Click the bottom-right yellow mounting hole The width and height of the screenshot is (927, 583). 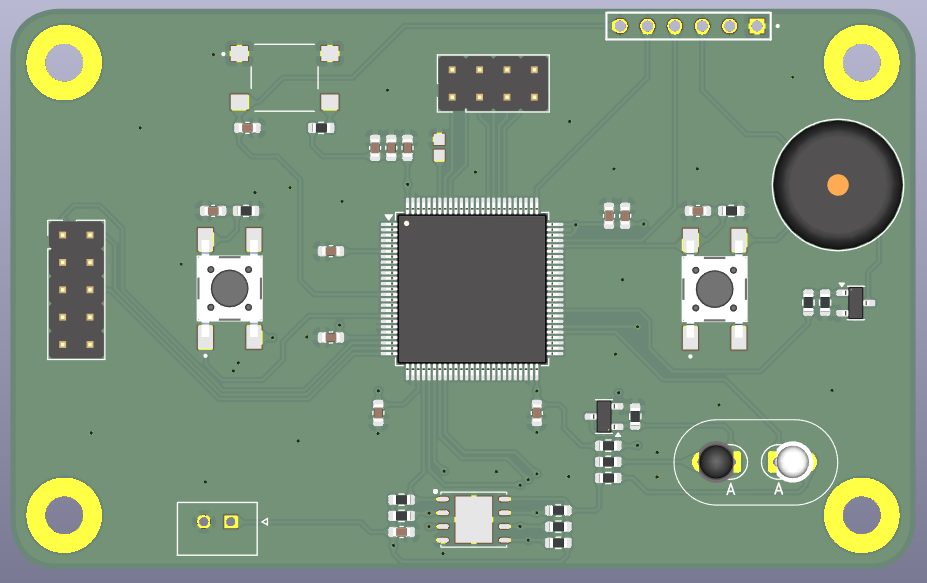[861, 515]
